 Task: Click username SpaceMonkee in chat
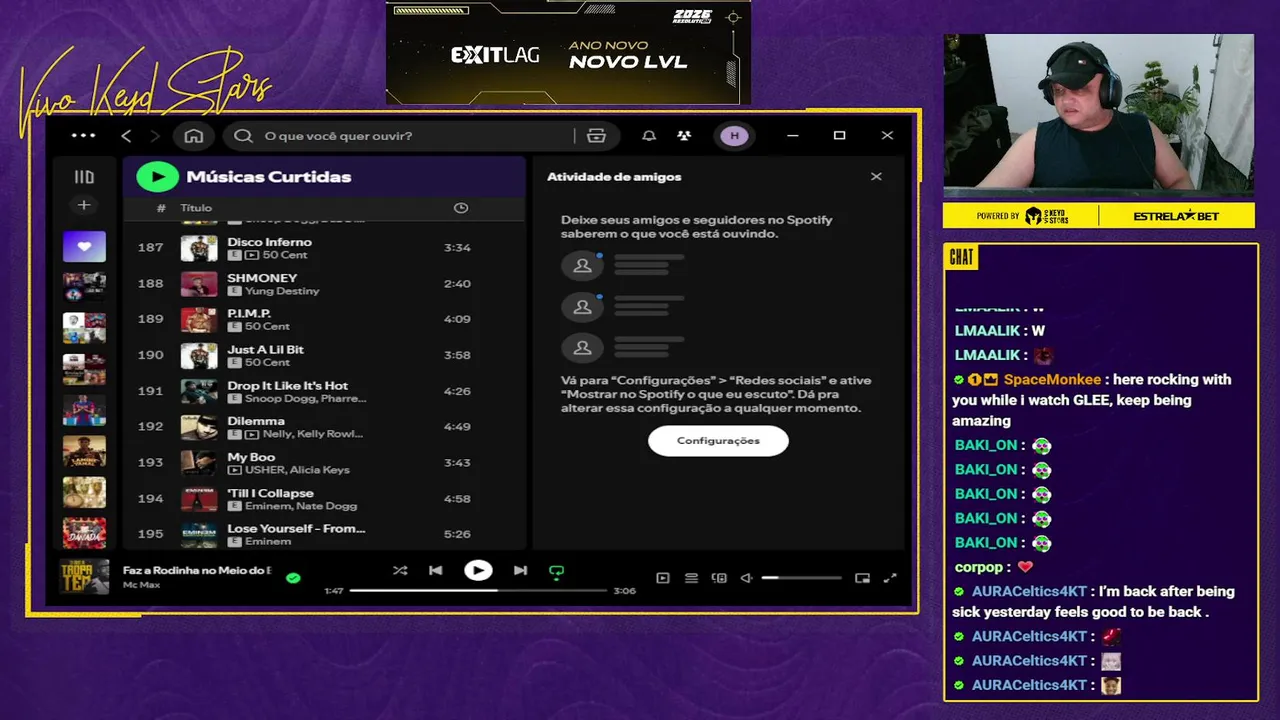coord(1052,380)
